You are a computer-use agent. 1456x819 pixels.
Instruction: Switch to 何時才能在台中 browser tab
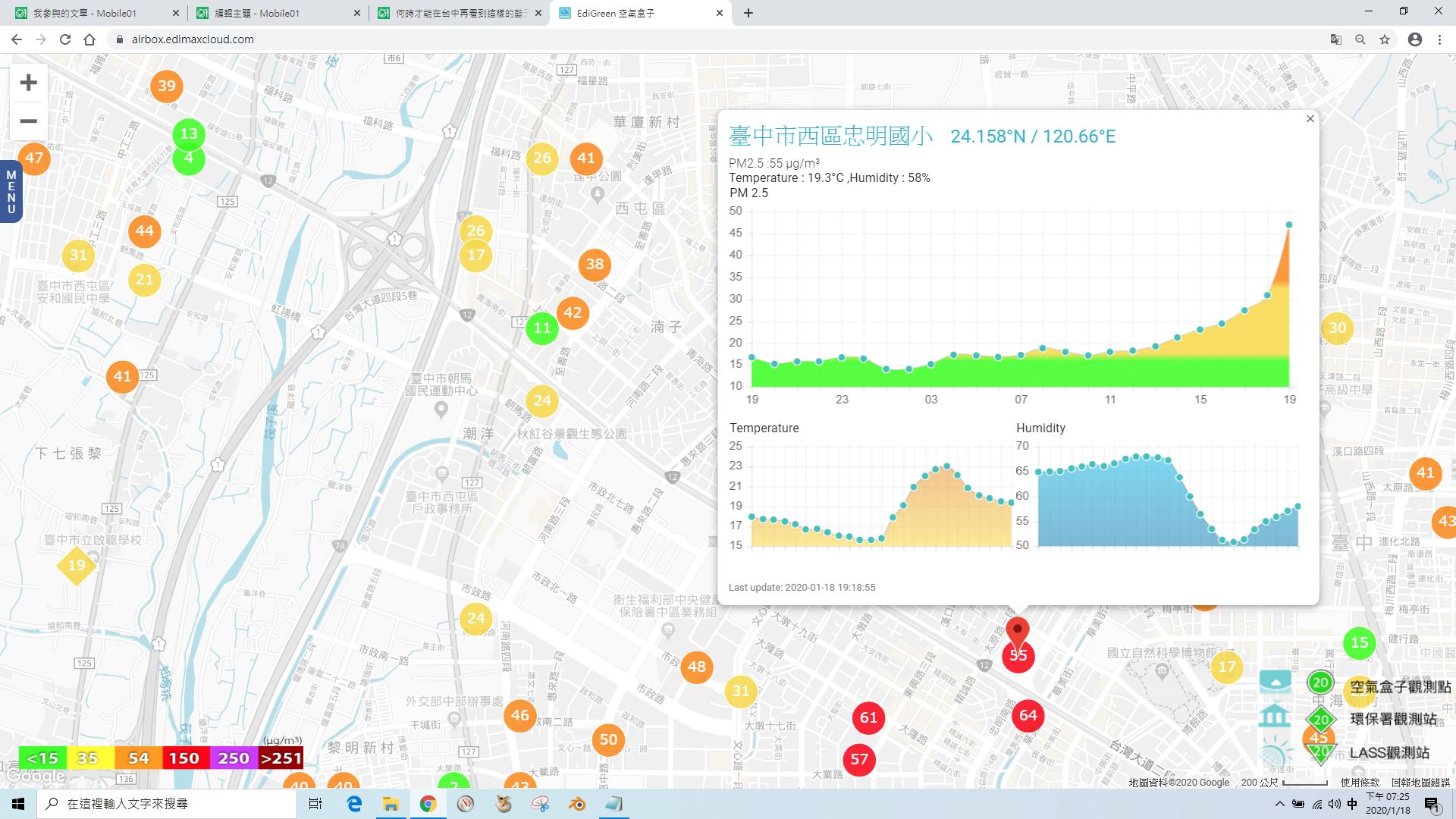pyautogui.click(x=459, y=13)
